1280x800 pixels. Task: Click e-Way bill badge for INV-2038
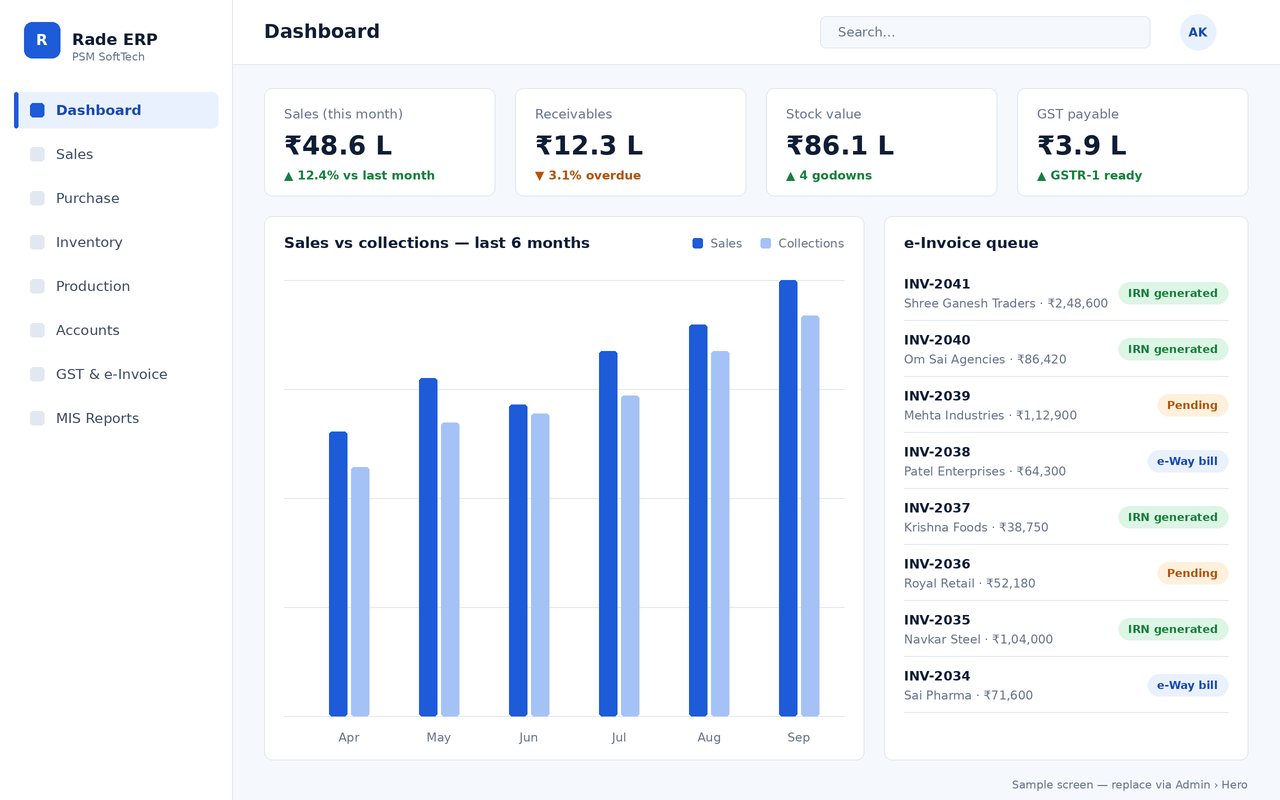1187,461
